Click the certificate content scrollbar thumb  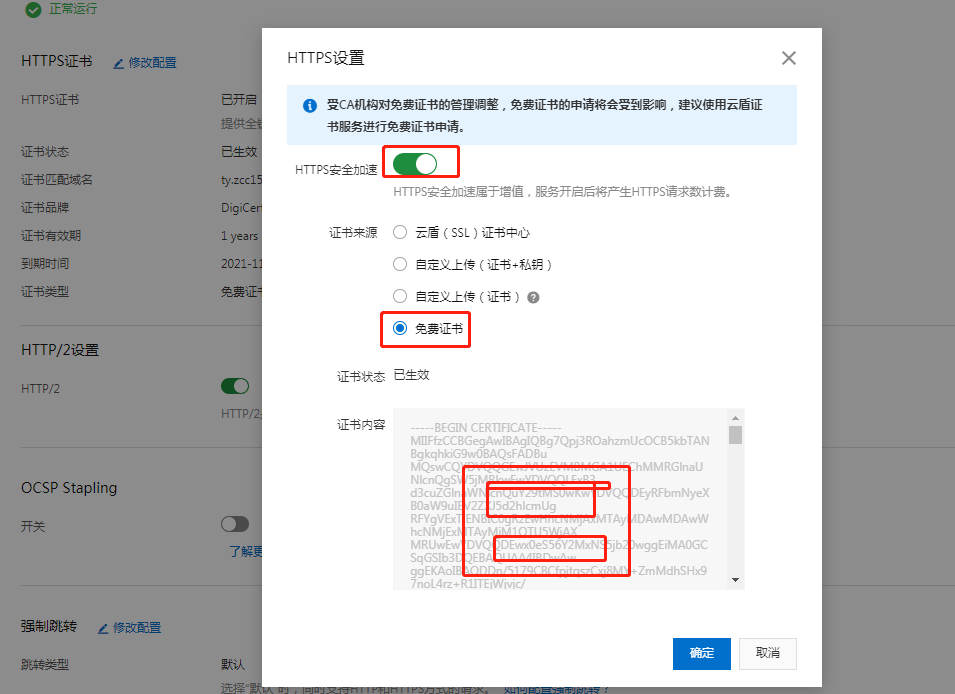click(x=736, y=434)
